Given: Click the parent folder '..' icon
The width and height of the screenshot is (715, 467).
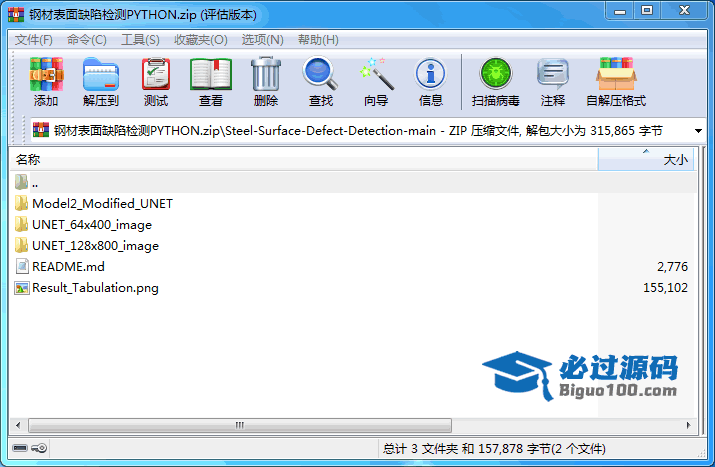Looking at the screenshot, I should pyautogui.click(x=21, y=182).
